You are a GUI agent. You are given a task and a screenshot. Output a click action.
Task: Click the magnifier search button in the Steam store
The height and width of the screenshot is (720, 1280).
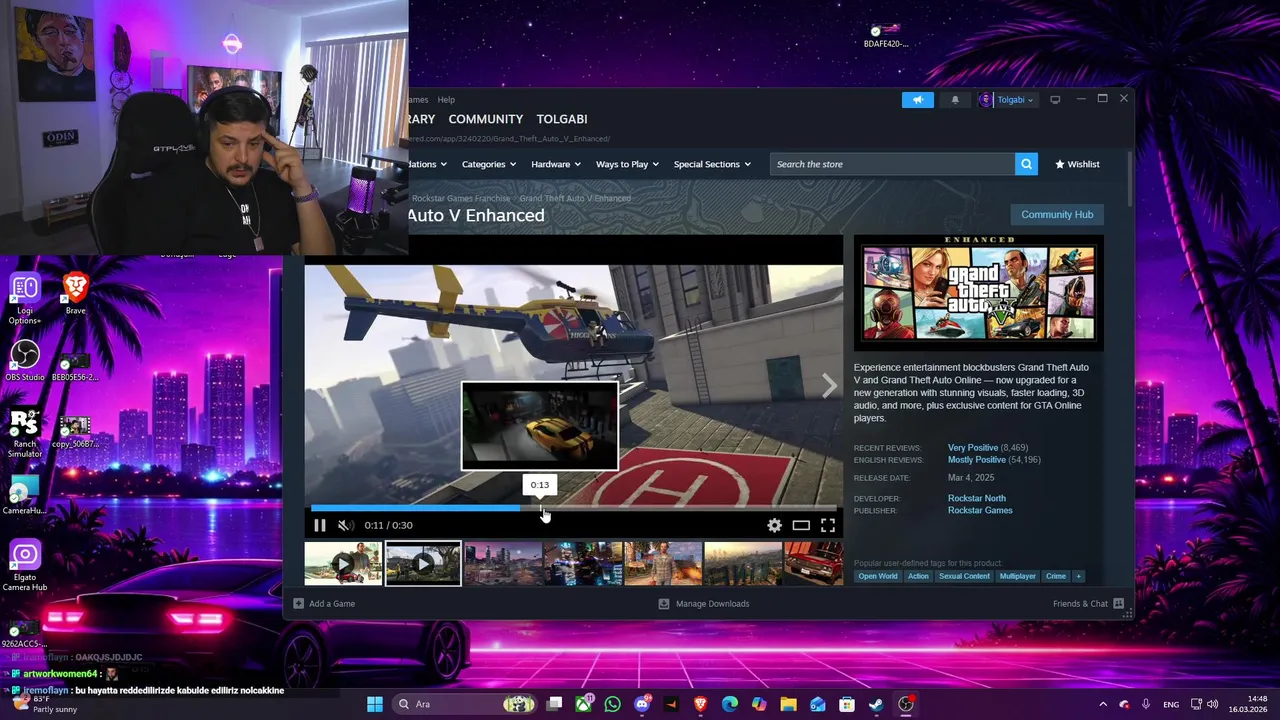1026,164
